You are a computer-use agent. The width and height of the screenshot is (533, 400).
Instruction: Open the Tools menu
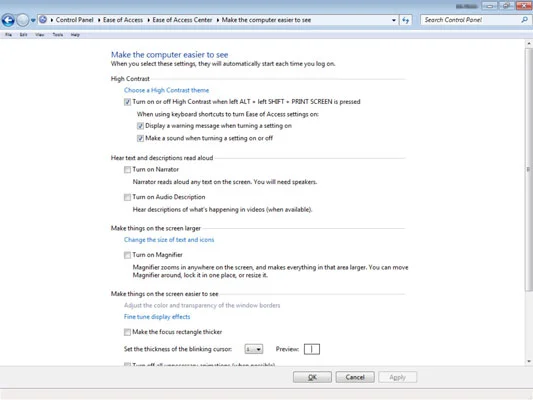[57, 35]
